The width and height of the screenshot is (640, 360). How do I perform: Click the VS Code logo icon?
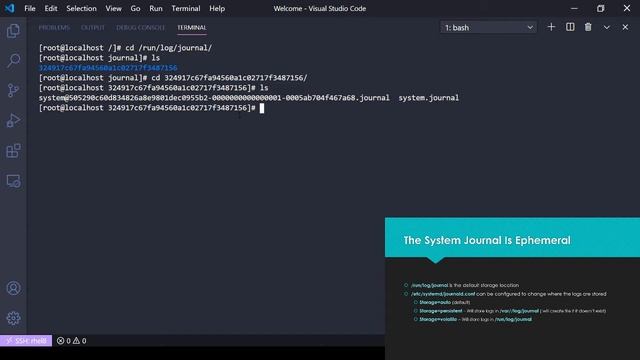click(x=9, y=8)
